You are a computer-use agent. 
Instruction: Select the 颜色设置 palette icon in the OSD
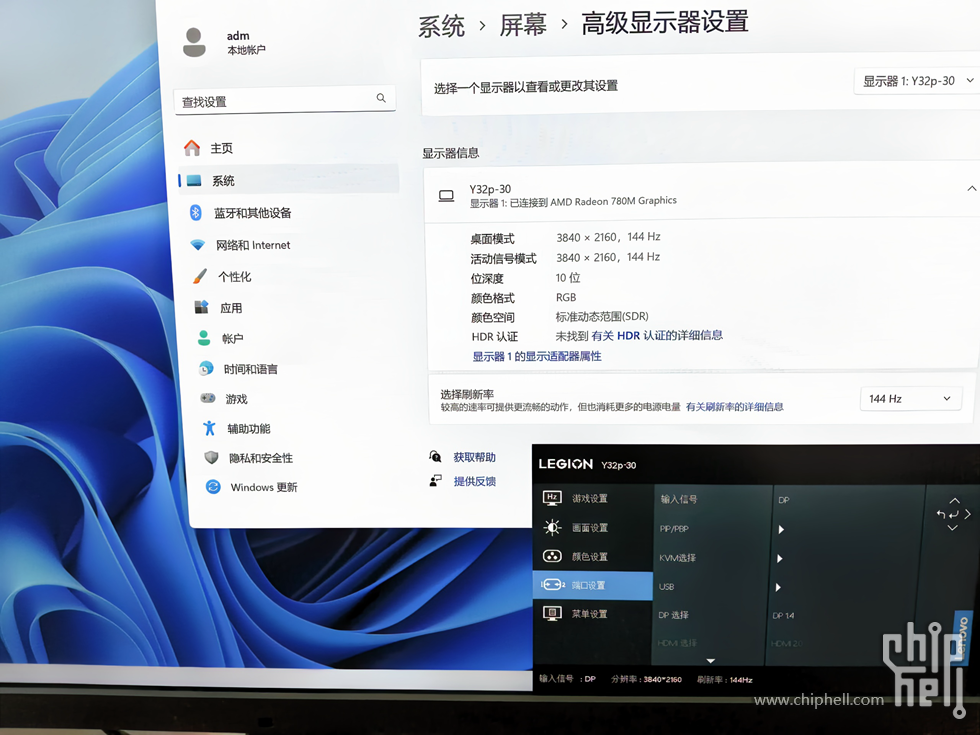point(552,556)
